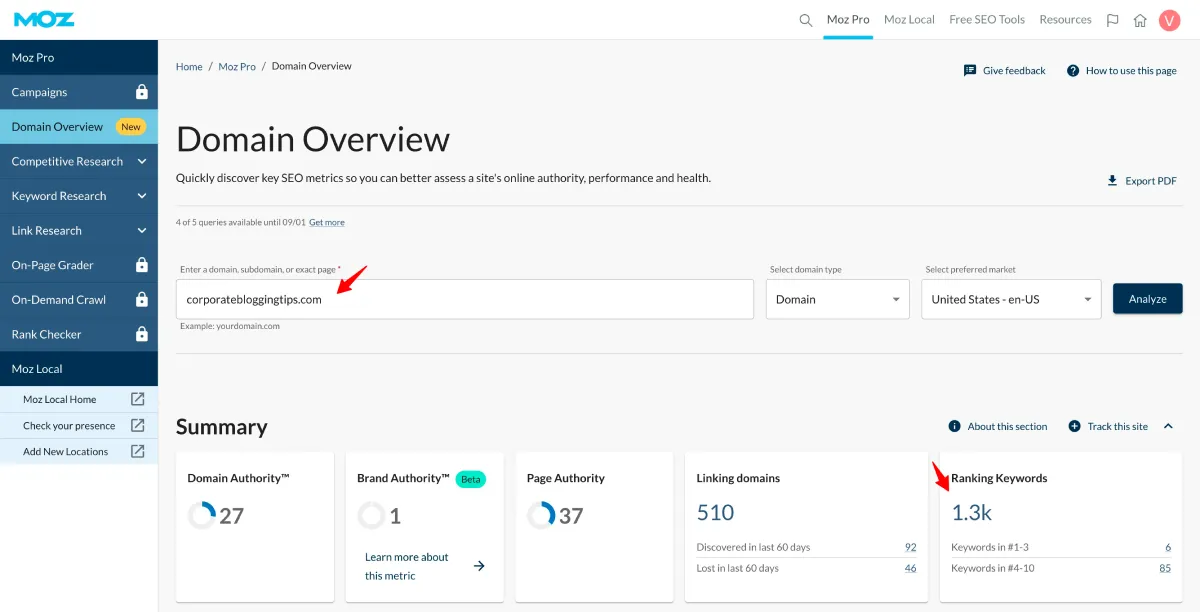Click the help question mark icon

pyautogui.click(x=1073, y=71)
